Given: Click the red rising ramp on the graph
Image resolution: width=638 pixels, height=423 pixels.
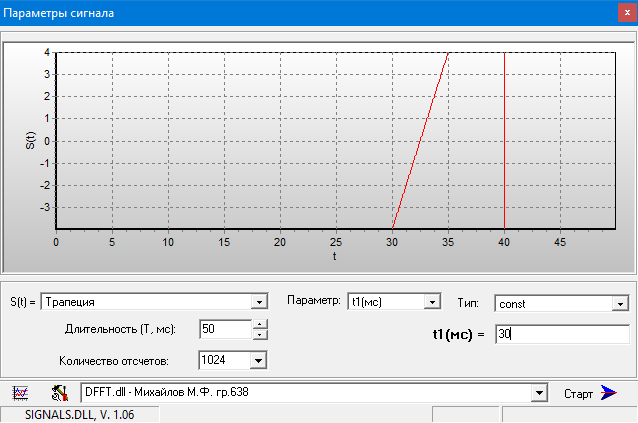Looking at the screenshot, I should [420, 140].
